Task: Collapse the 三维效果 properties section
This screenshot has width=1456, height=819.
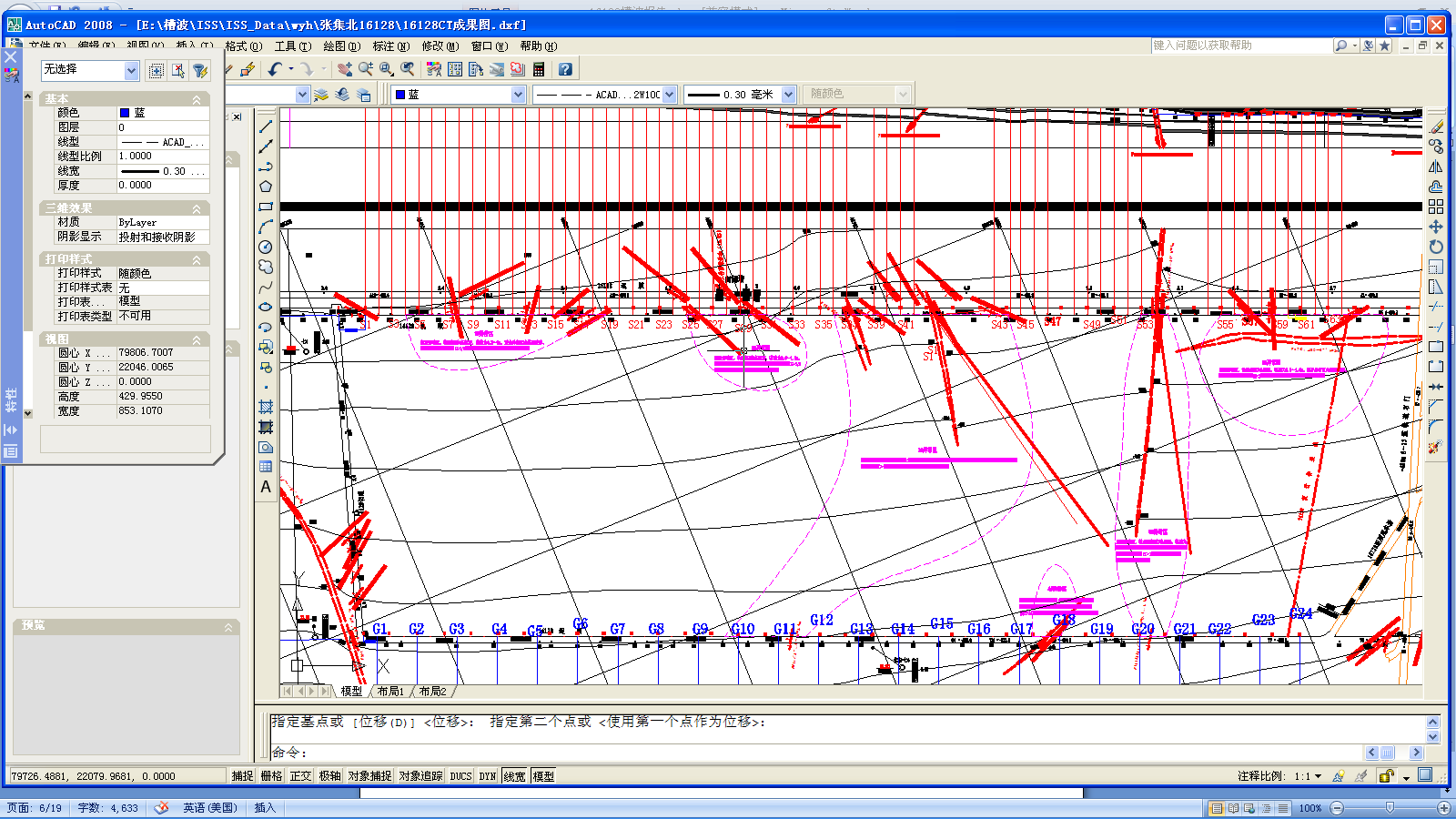Action: coord(197,209)
